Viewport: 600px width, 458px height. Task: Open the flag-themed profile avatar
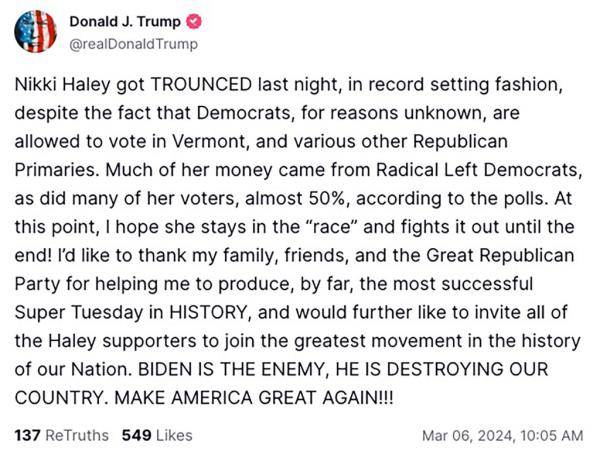(x=36, y=31)
